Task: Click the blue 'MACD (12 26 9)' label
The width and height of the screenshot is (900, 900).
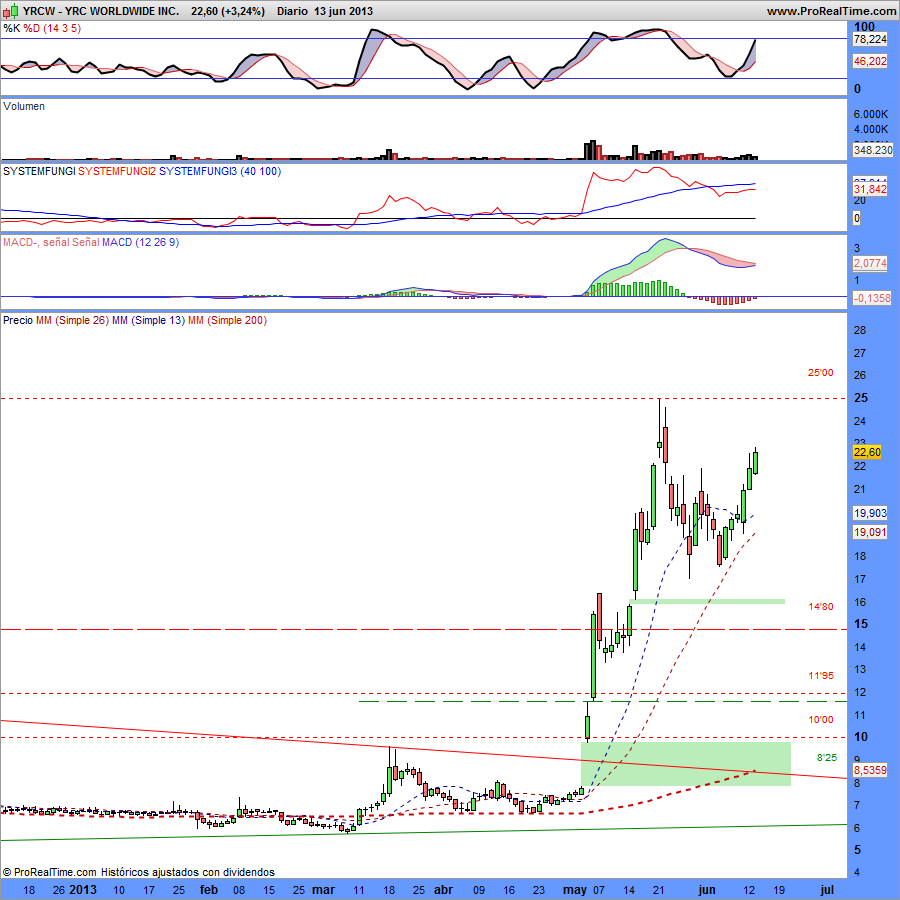Action: click(x=141, y=242)
